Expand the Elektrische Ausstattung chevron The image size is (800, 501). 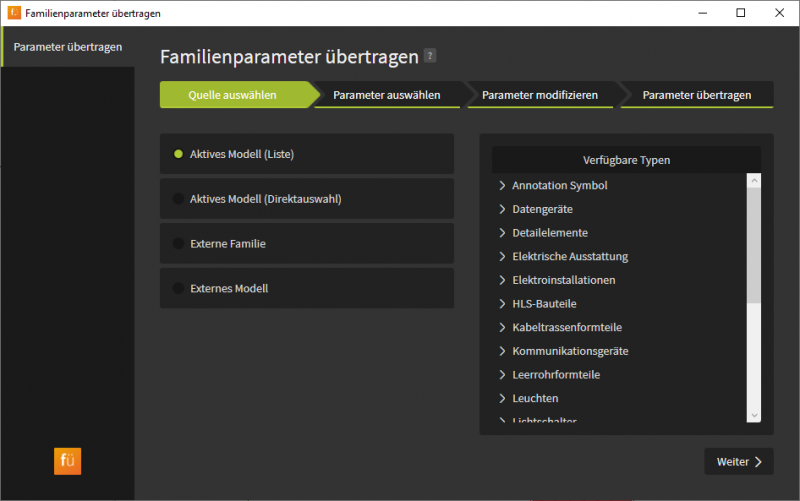click(503, 257)
